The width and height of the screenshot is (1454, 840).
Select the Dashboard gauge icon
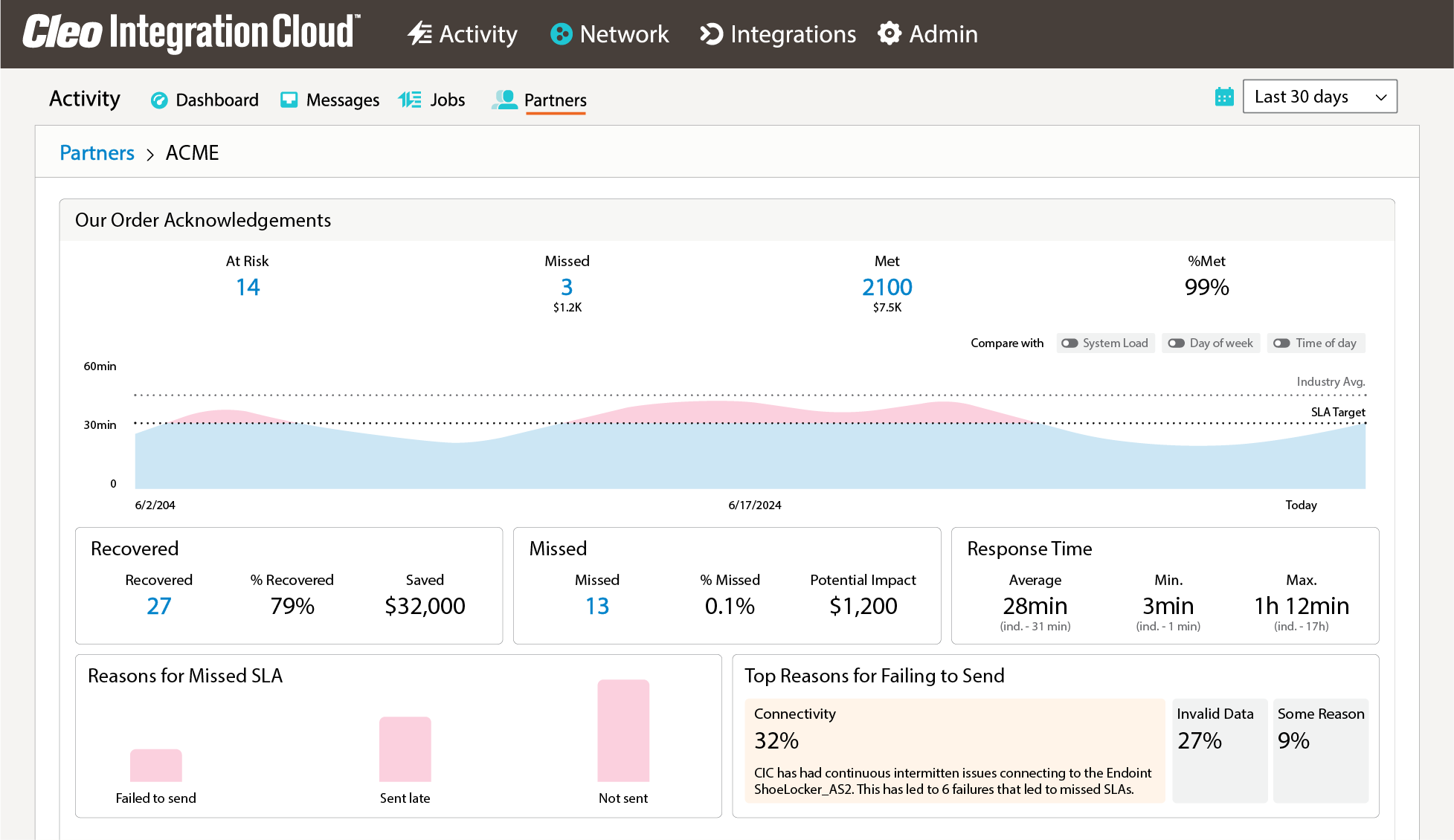[x=159, y=100]
